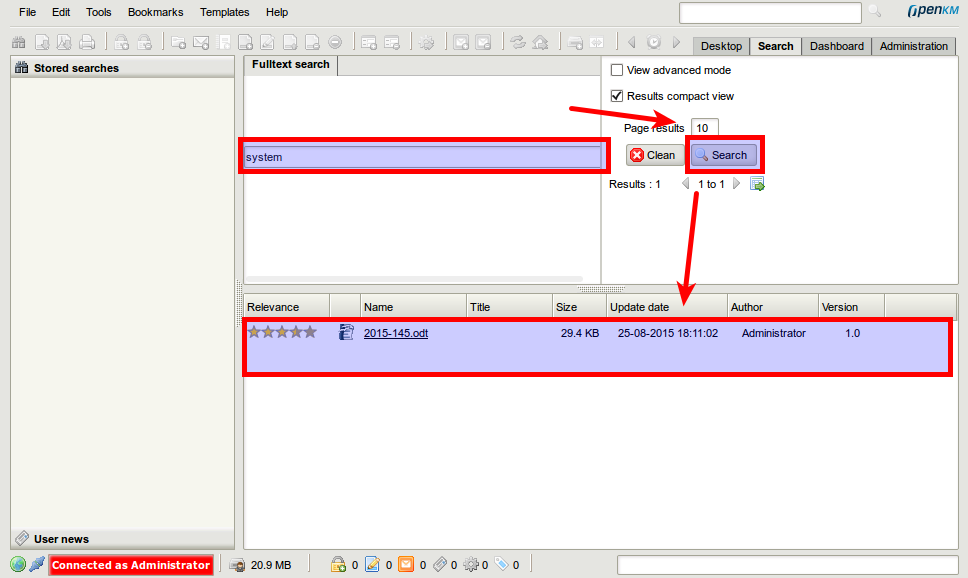Click the home icon in the toolbar
Viewport: 968px width, 578px height.
click(540, 43)
